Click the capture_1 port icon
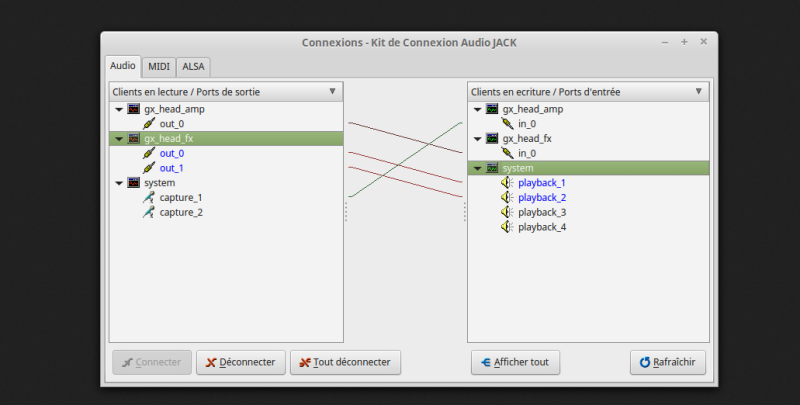This screenshot has height=405, width=800. pyautogui.click(x=149, y=198)
